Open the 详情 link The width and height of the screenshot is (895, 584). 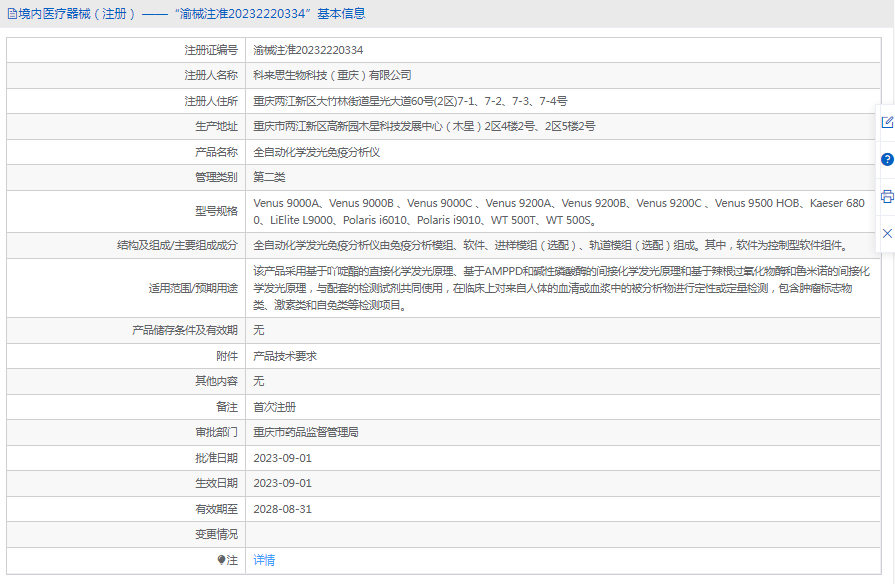[x=264, y=560]
